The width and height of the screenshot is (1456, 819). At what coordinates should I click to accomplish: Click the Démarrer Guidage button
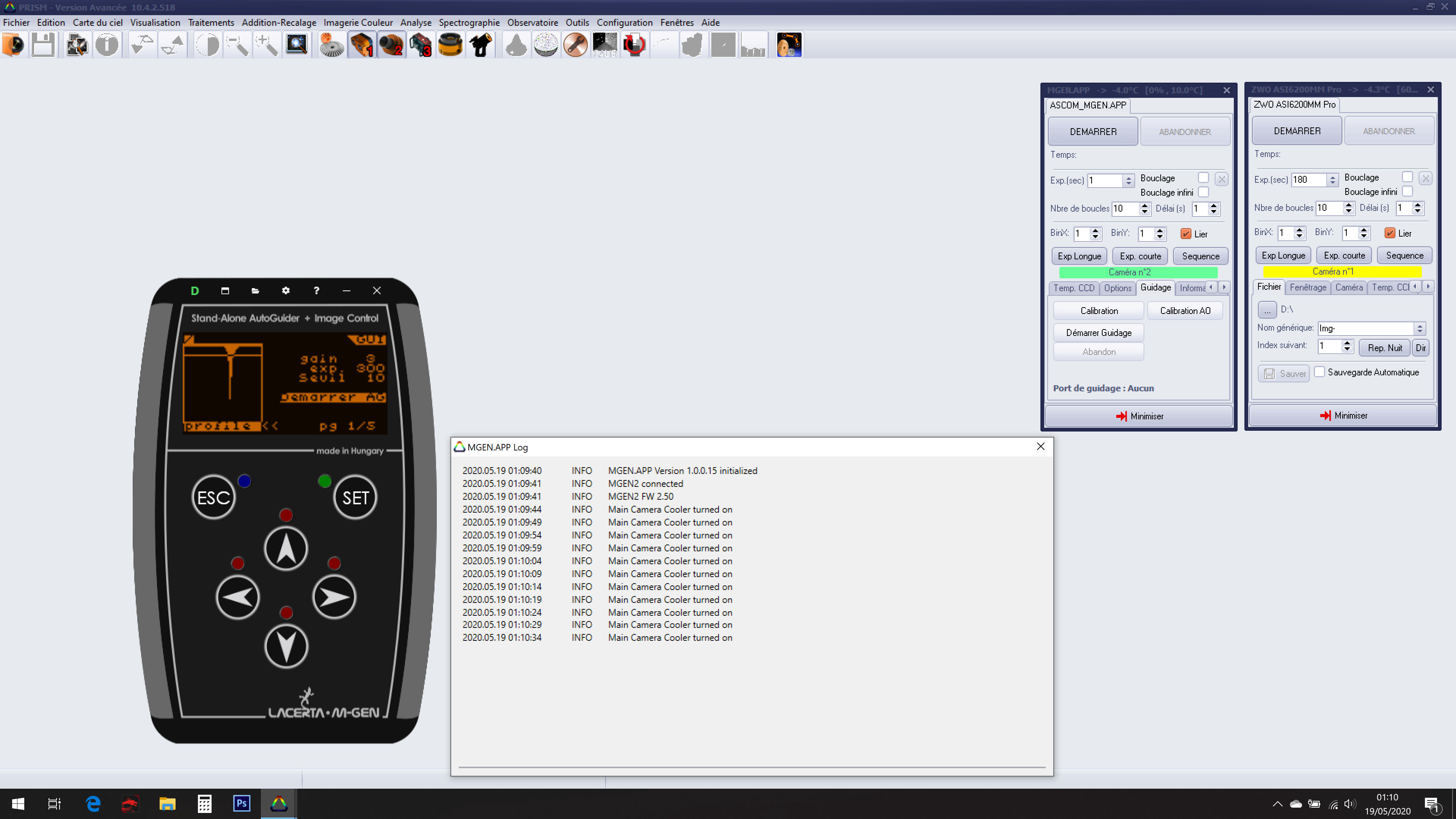1098,333
